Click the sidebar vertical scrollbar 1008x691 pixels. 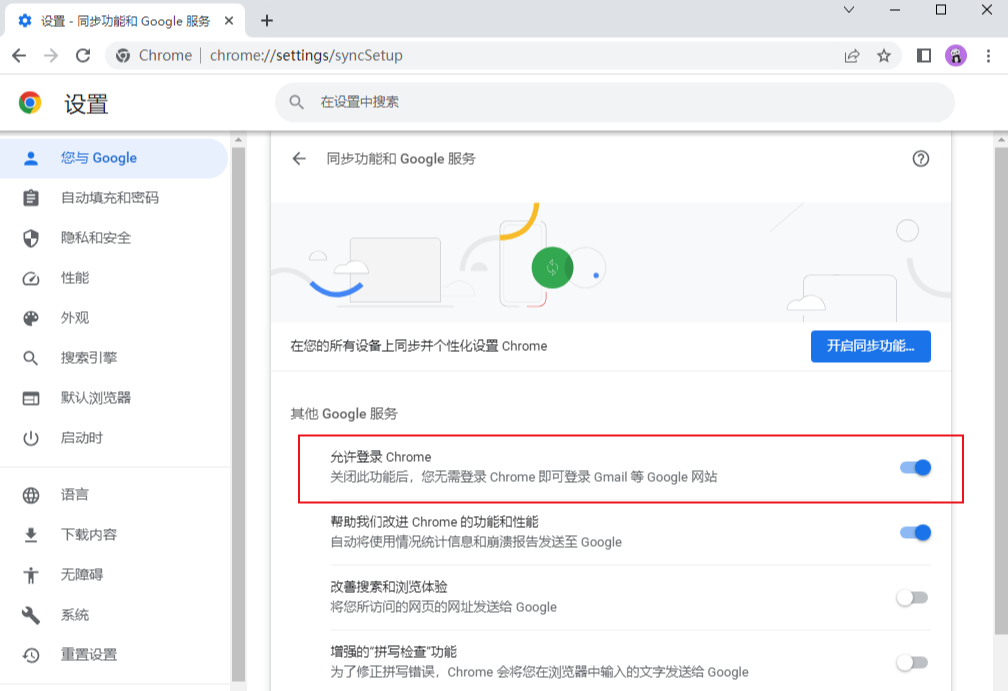coord(238,414)
